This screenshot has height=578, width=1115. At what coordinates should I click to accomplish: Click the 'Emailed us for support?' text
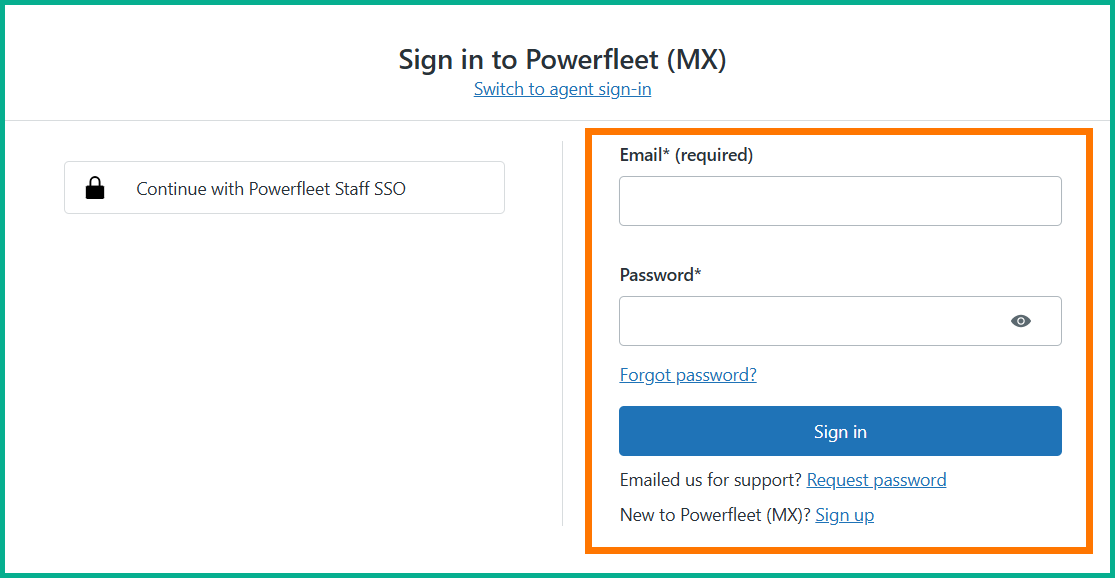710,480
